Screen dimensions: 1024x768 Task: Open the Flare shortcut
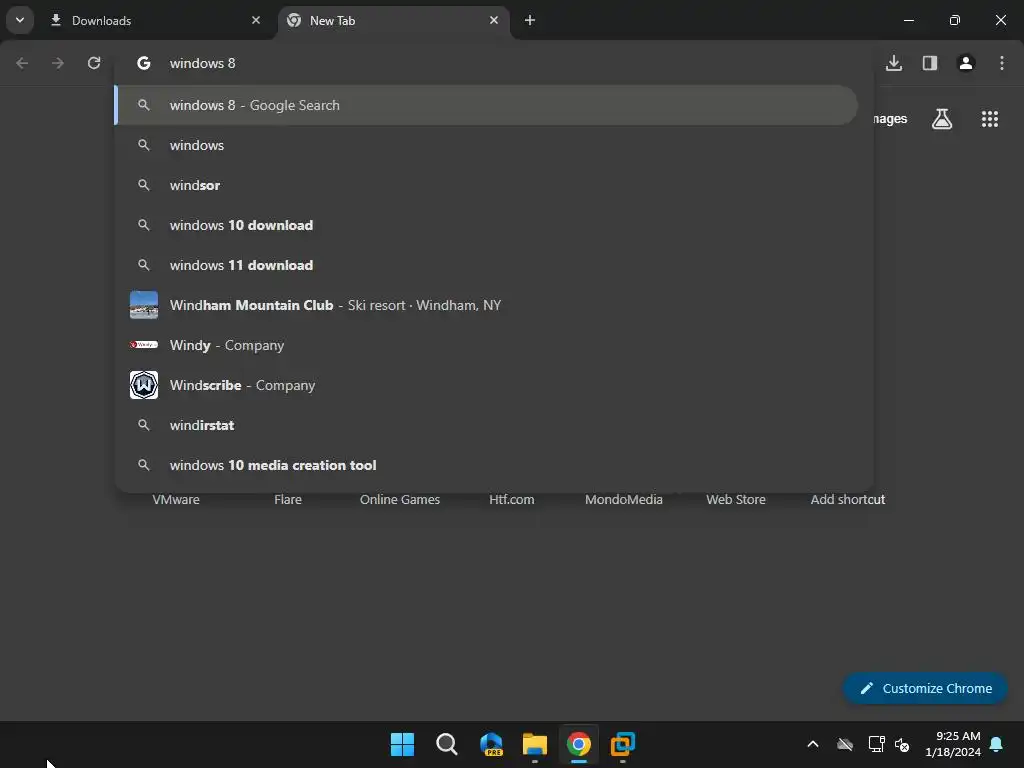pyautogui.click(x=288, y=500)
